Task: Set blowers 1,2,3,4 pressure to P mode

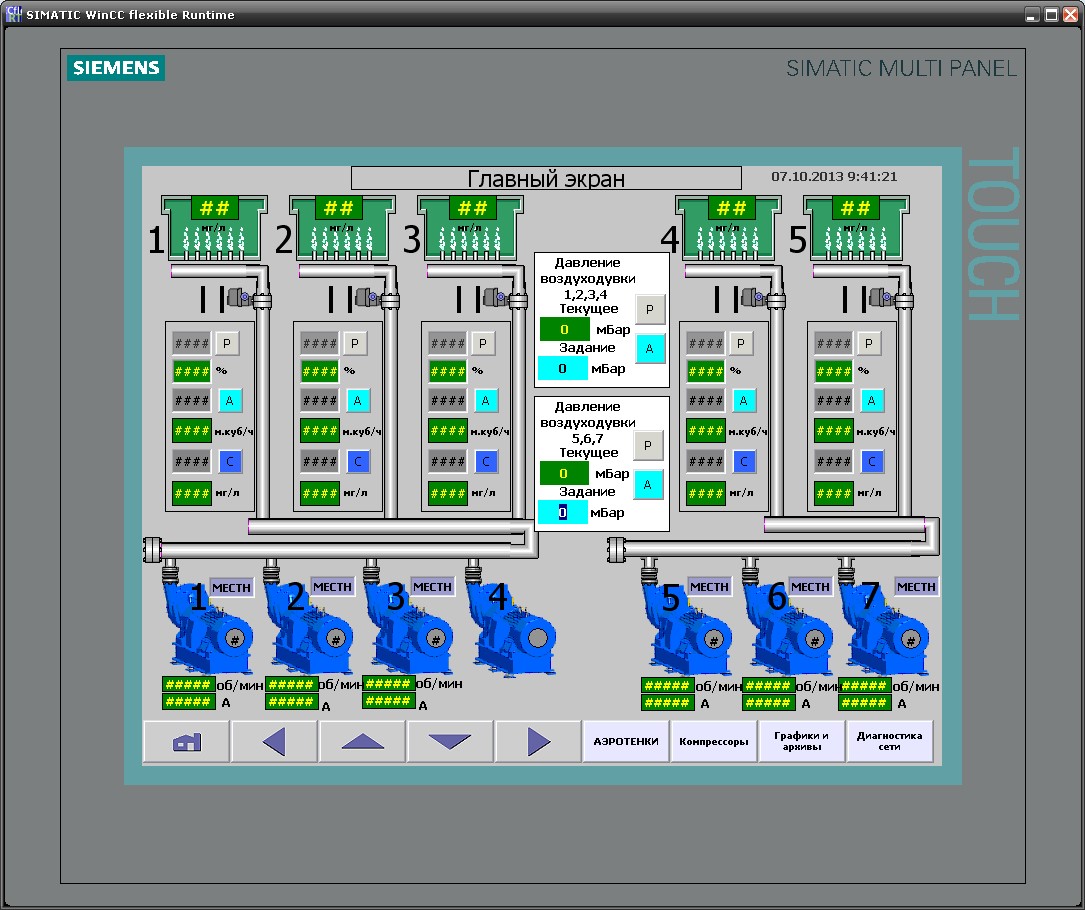Action: (650, 309)
